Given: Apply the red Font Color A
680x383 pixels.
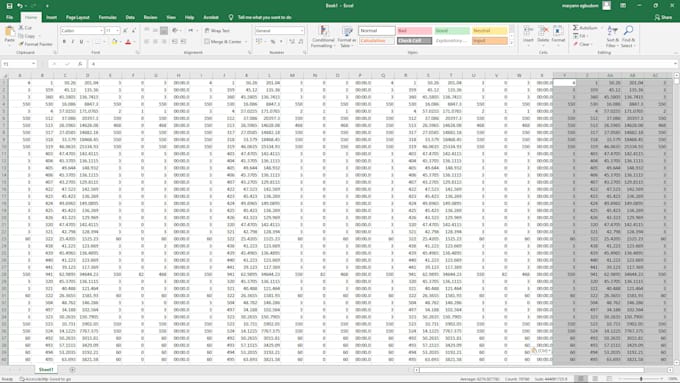Looking at the screenshot, I should pyautogui.click(x=128, y=42).
